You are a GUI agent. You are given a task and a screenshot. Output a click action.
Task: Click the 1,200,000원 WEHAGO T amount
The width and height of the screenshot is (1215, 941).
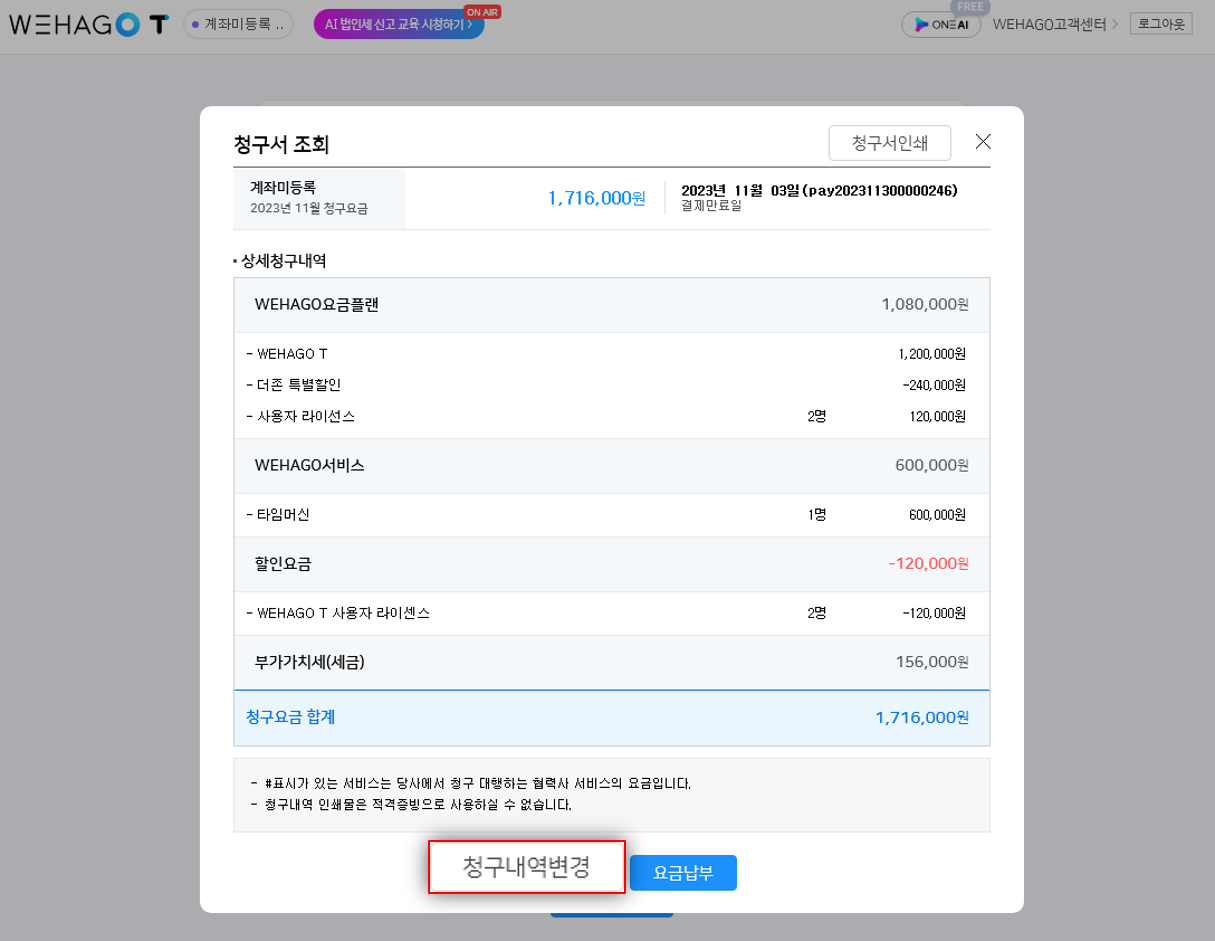point(932,354)
